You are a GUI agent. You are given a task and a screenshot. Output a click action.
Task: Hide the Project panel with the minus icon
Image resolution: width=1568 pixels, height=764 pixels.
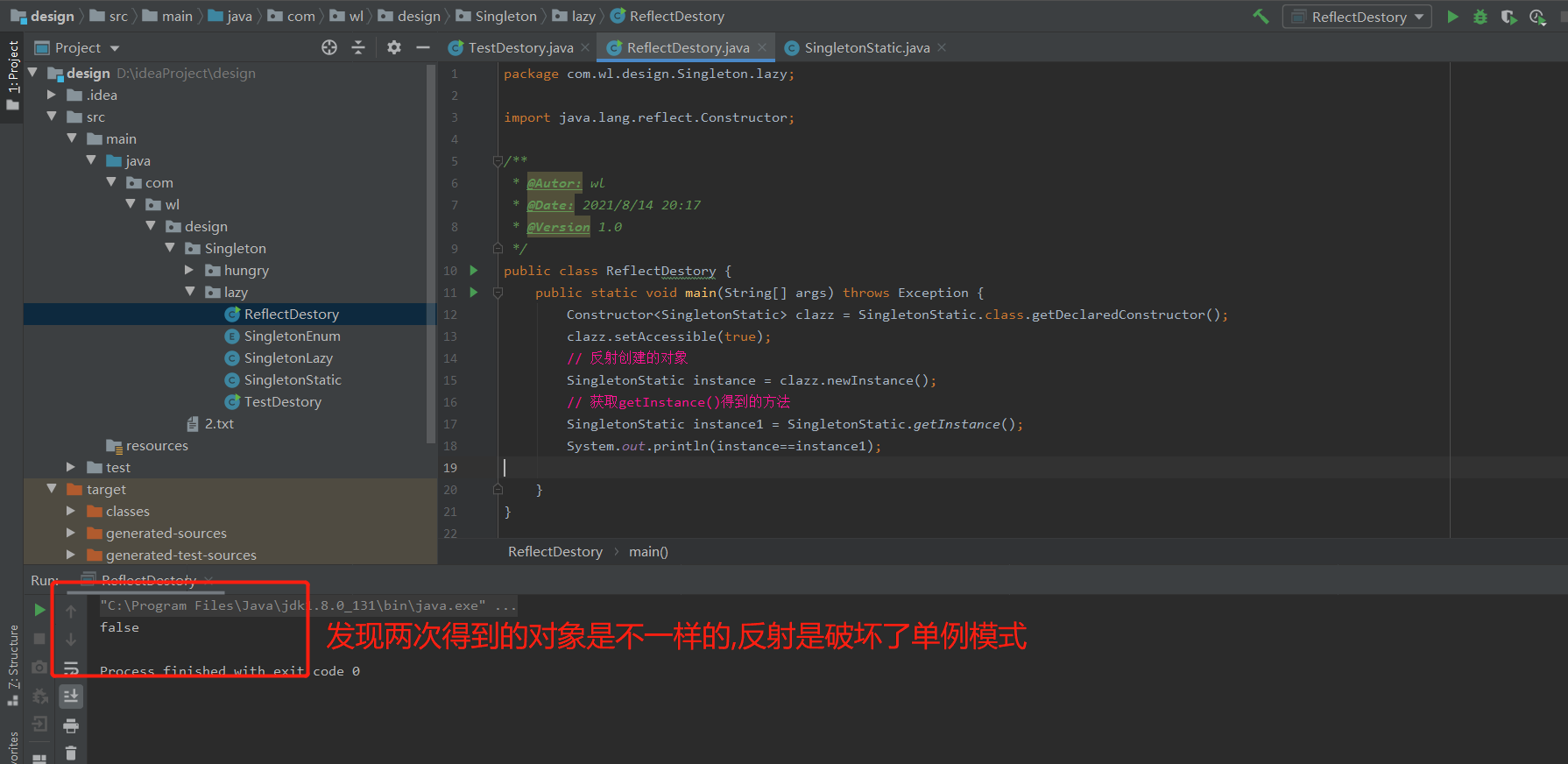click(x=423, y=47)
